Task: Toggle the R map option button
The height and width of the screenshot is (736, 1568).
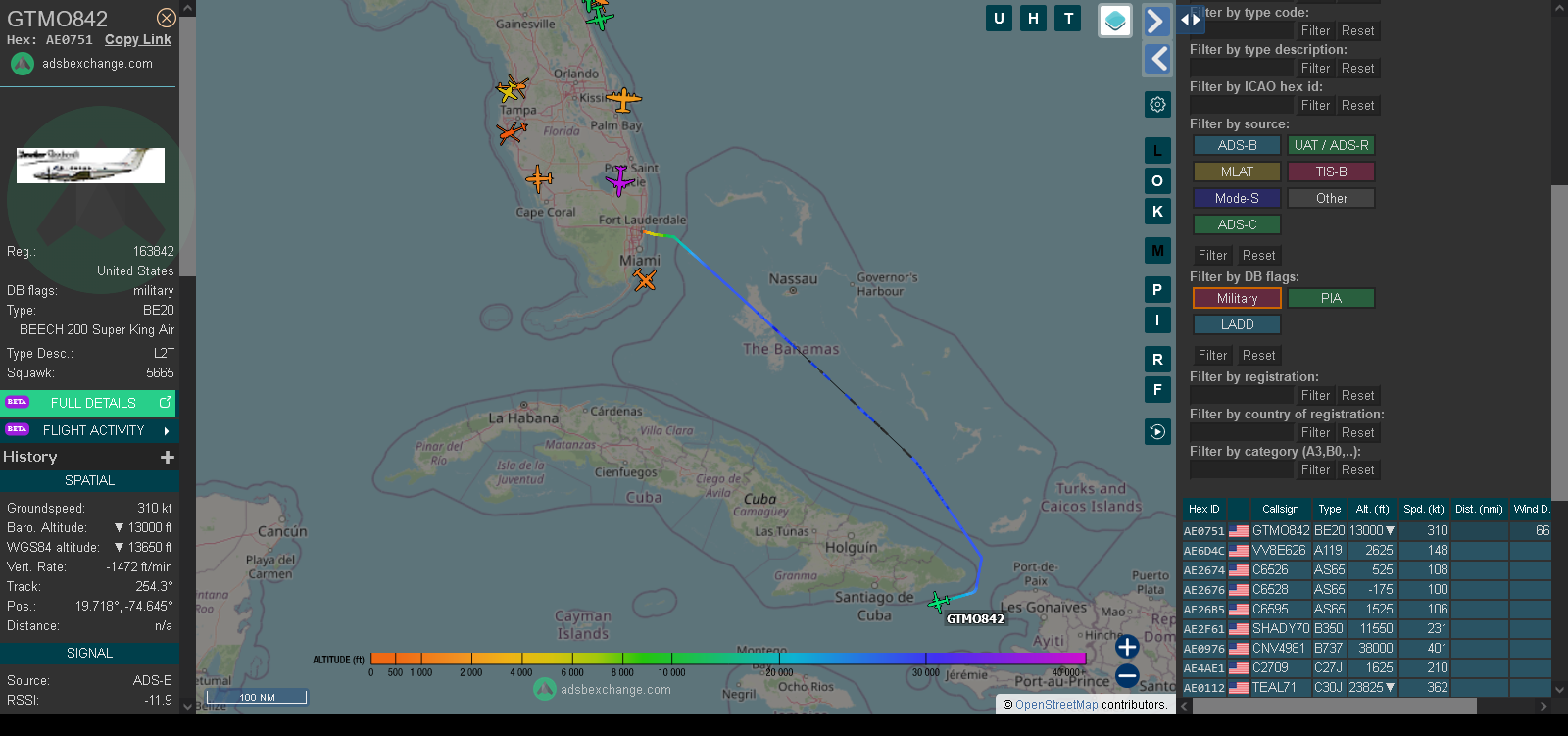Action: pos(1157,360)
